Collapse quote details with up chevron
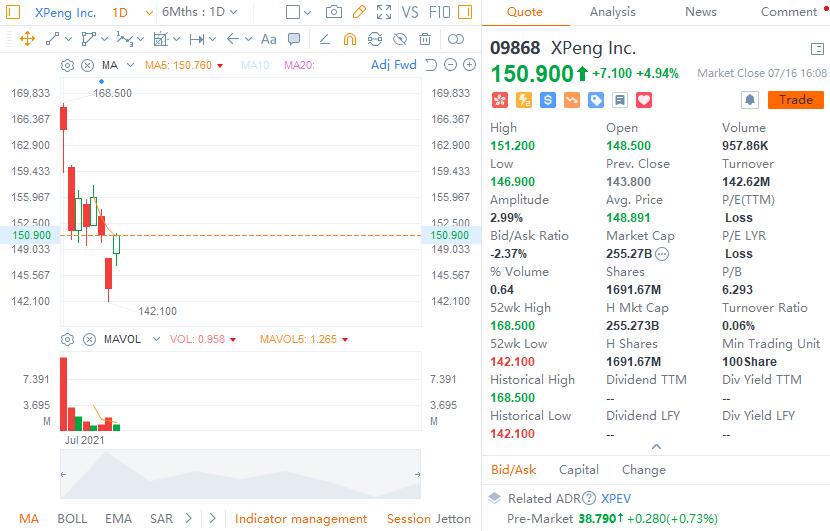Screen dimensions: 830x531 [656, 447]
